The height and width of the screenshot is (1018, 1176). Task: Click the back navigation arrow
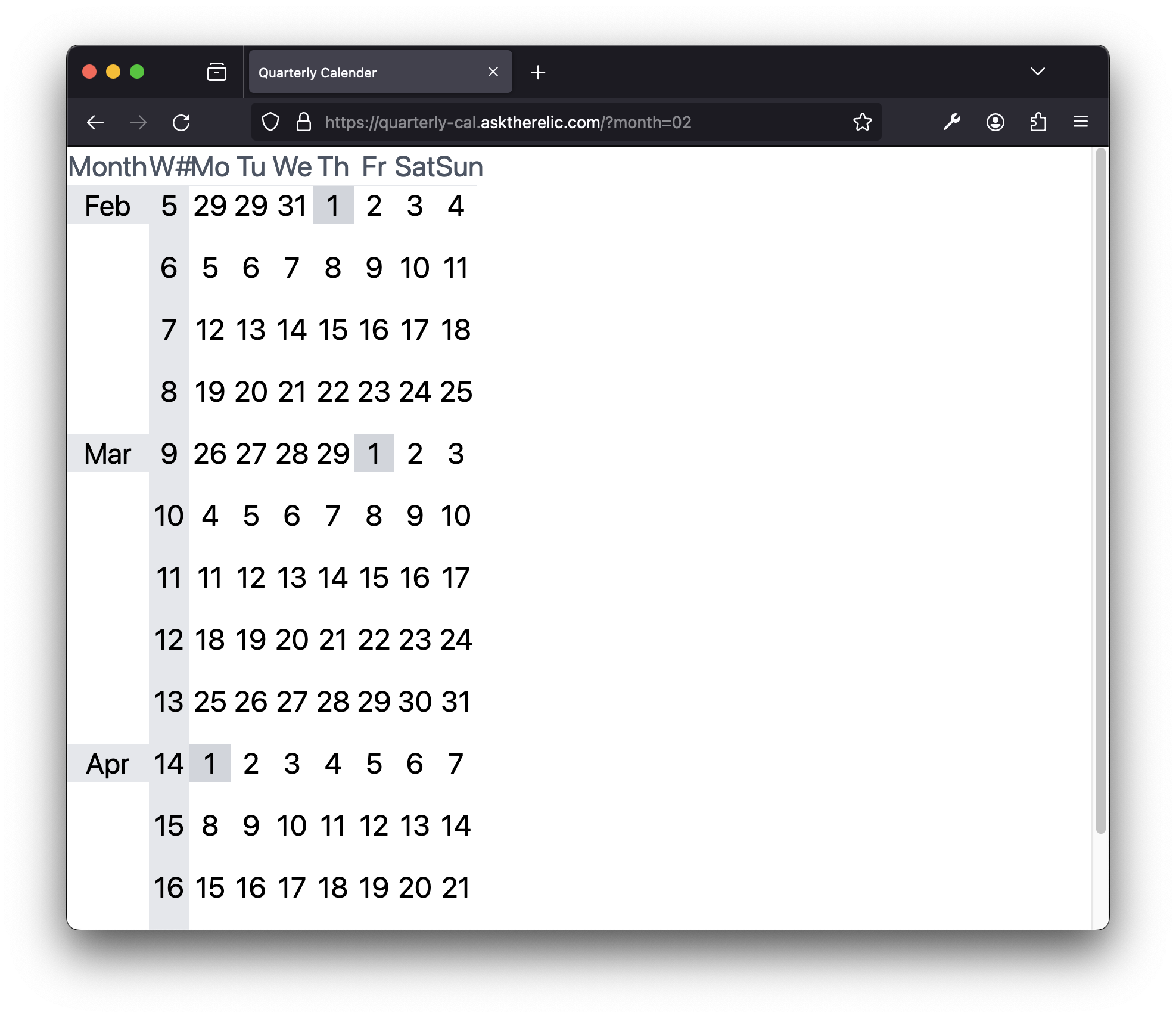point(95,123)
